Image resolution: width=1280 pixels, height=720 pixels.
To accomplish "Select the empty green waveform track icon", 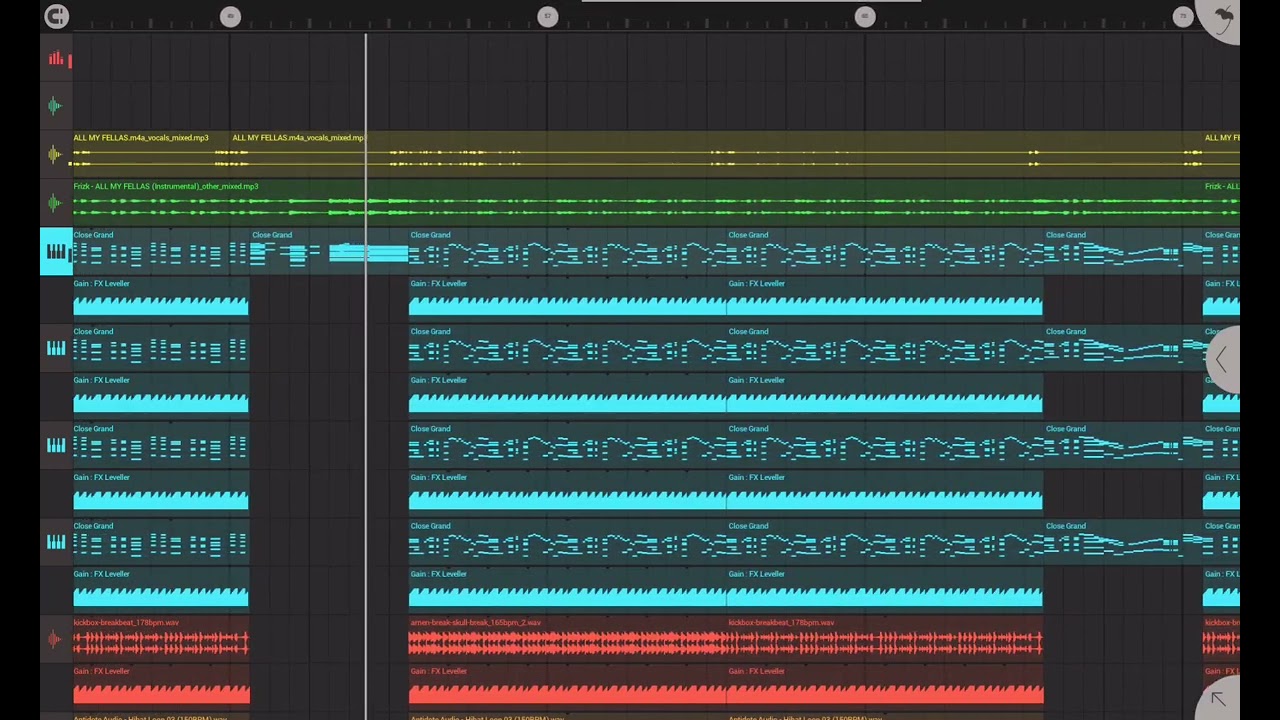I will tap(55, 105).
